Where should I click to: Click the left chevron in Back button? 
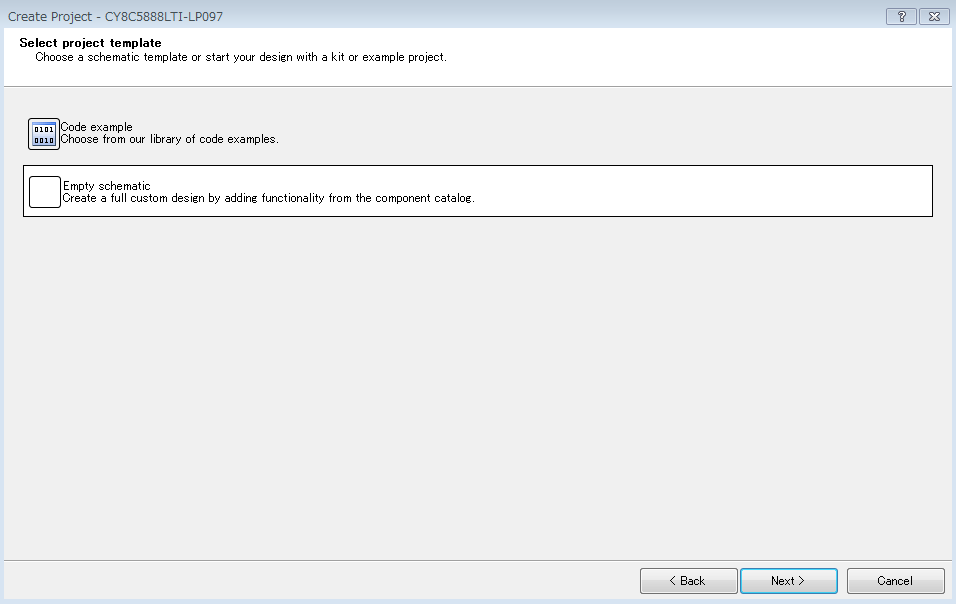click(672, 581)
